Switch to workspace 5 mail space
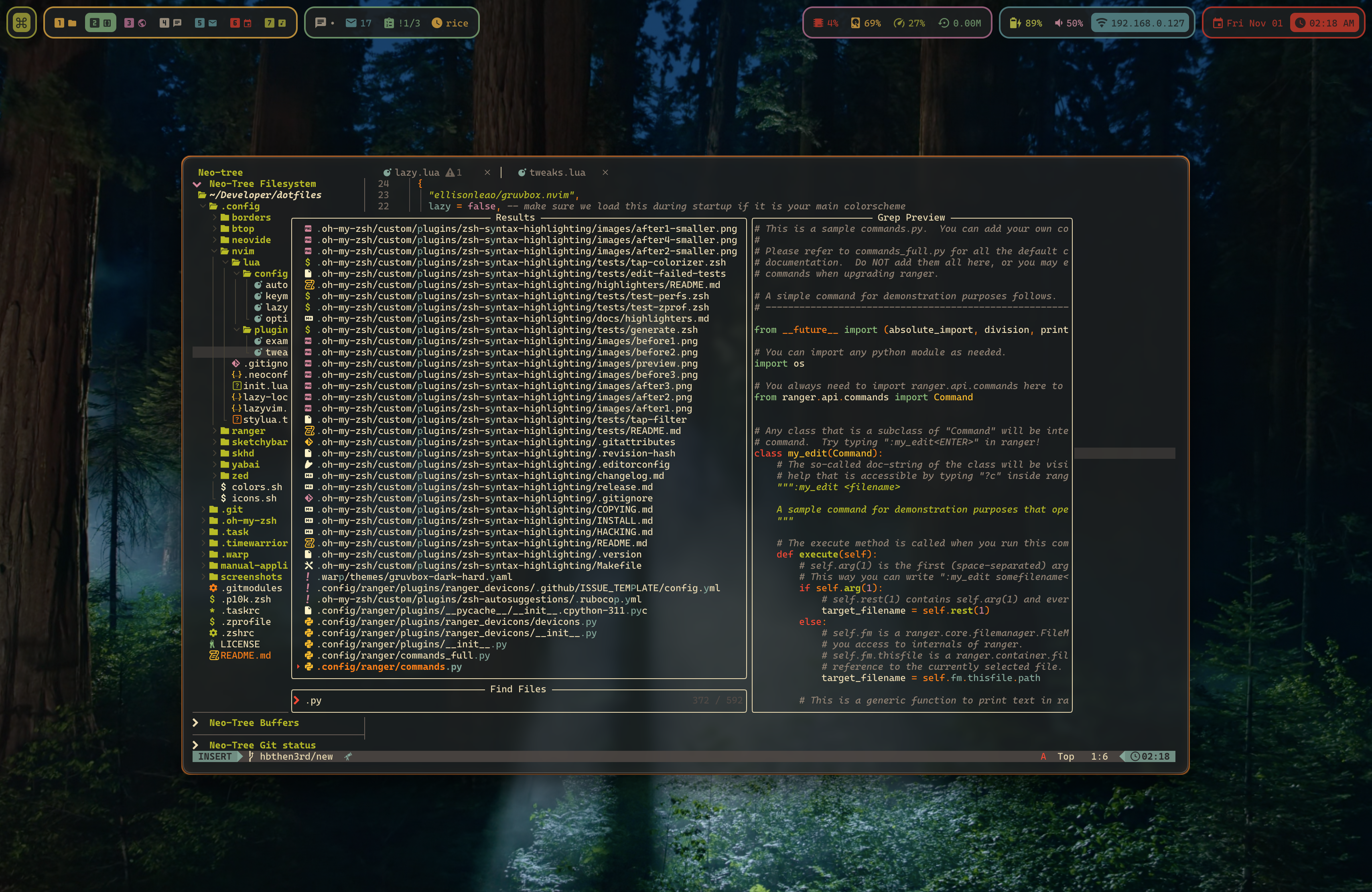Viewport: 1372px width, 892px height. click(206, 23)
